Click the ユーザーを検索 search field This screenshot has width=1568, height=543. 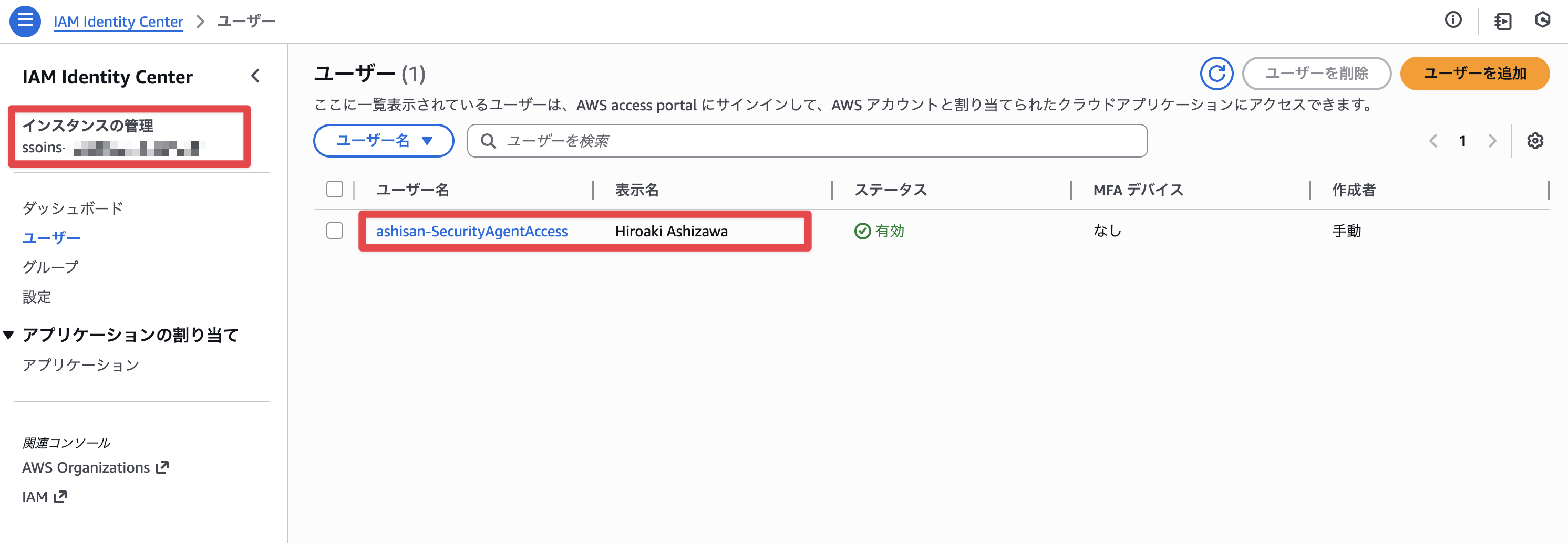(816, 141)
